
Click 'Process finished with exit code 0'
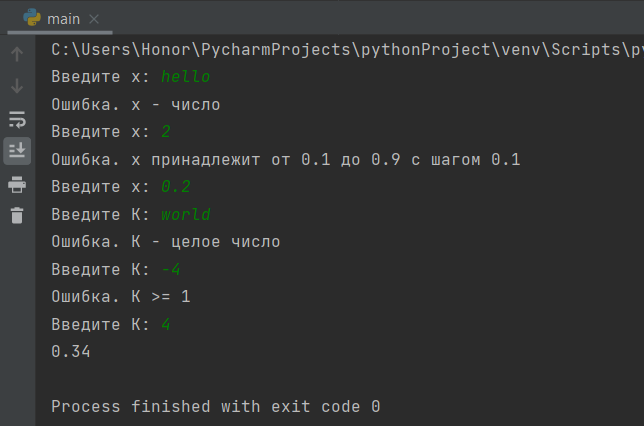coord(216,407)
